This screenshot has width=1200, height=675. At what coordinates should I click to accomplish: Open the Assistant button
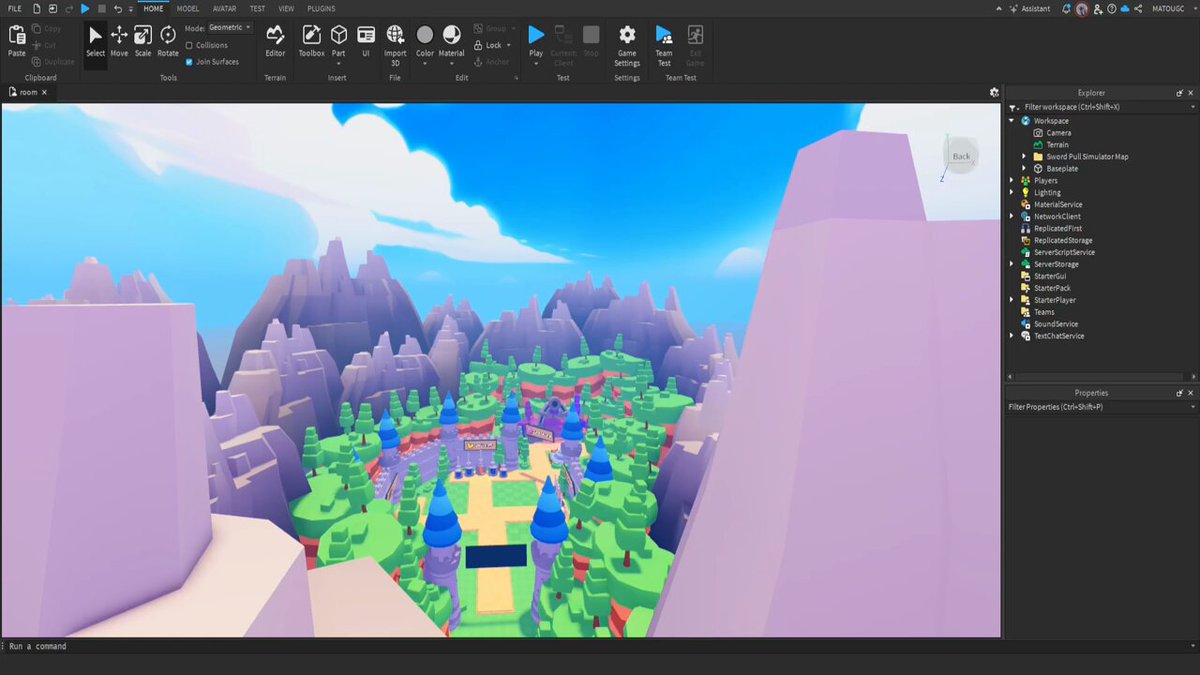[1029, 8]
